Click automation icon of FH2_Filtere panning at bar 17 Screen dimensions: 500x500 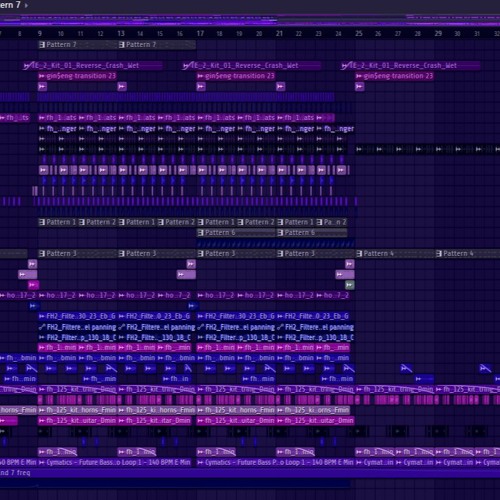tap(201, 327)
